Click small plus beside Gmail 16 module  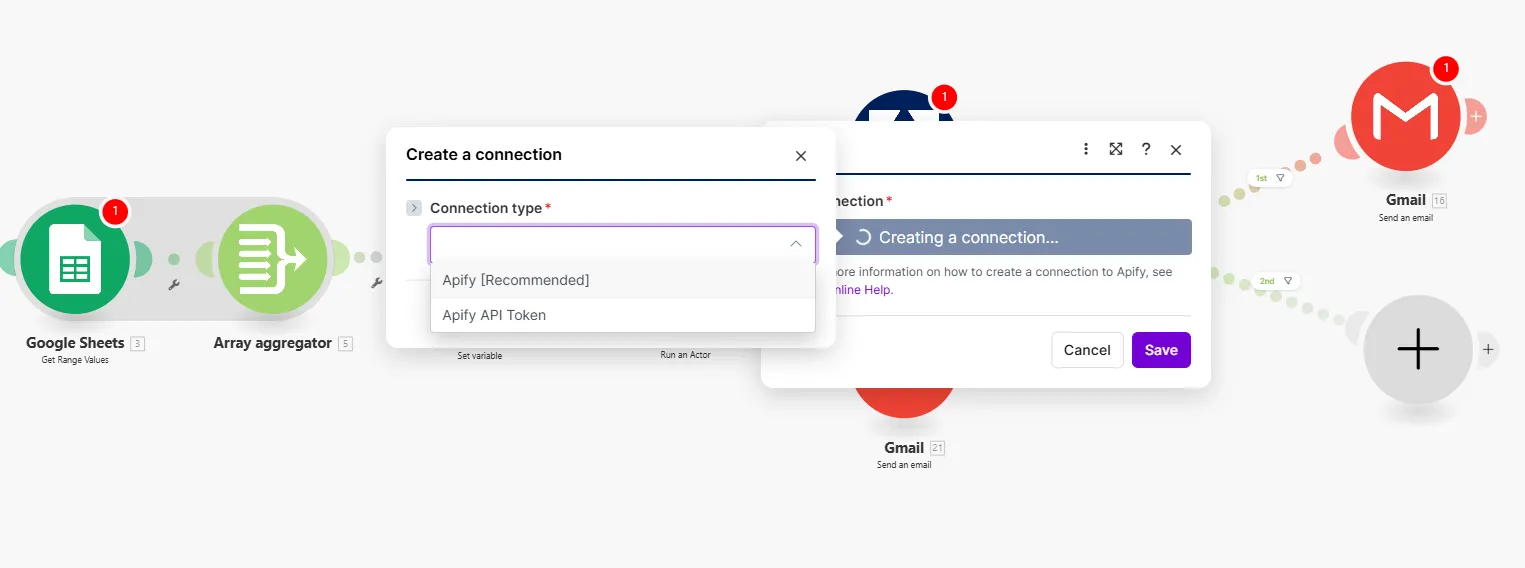coord(1476,117)
